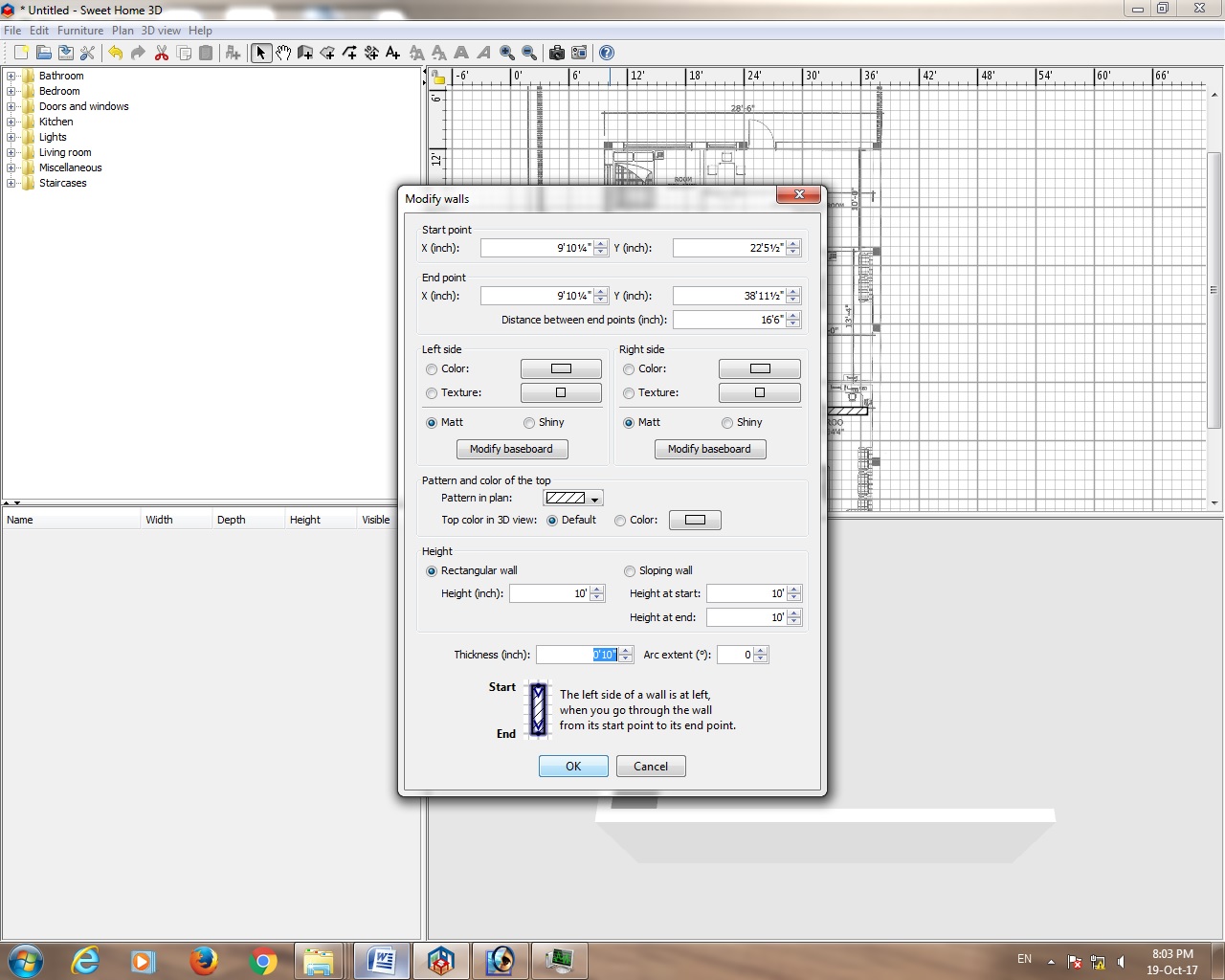Image resolution: width=1225 pixels, height=980 pixels.
Task: Open the Pattern in plan dropdown
Action: coord(573,498)
